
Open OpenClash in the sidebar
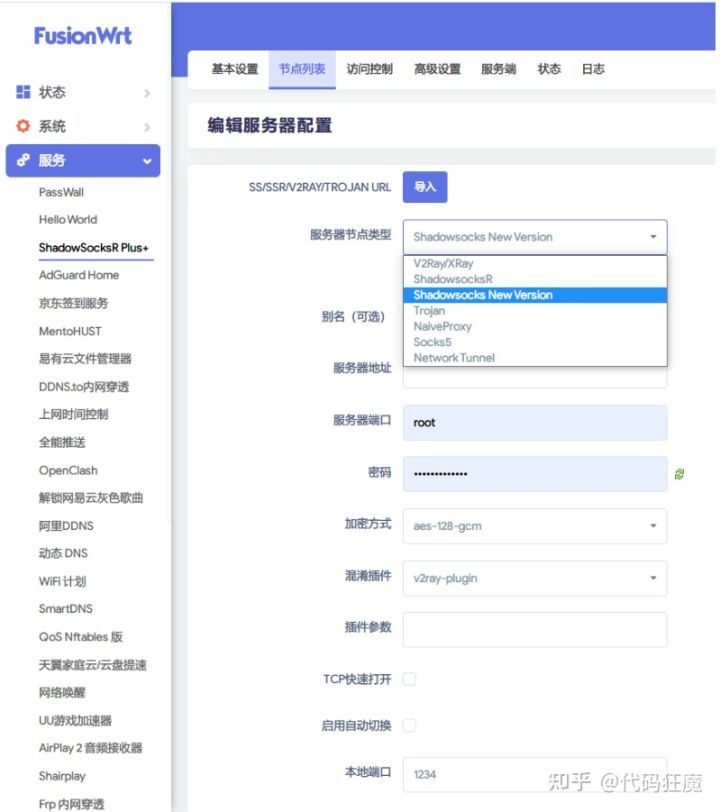tap(68, 470)
